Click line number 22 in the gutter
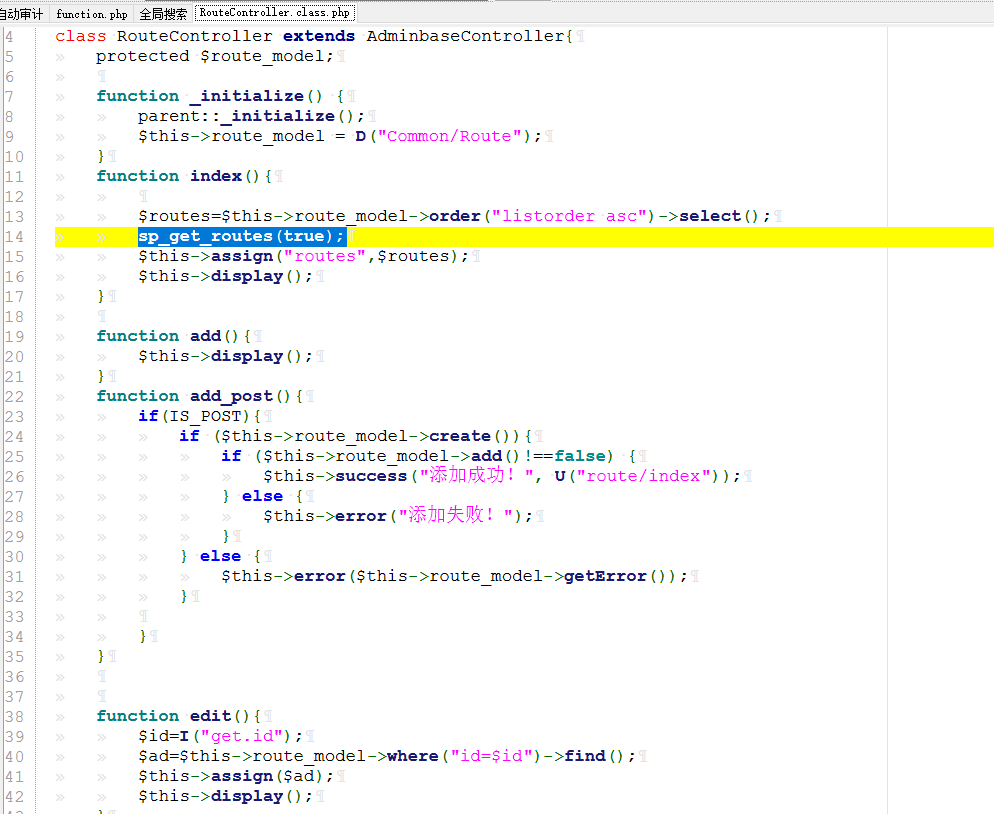The image size is (994, 814). [14, 397]
